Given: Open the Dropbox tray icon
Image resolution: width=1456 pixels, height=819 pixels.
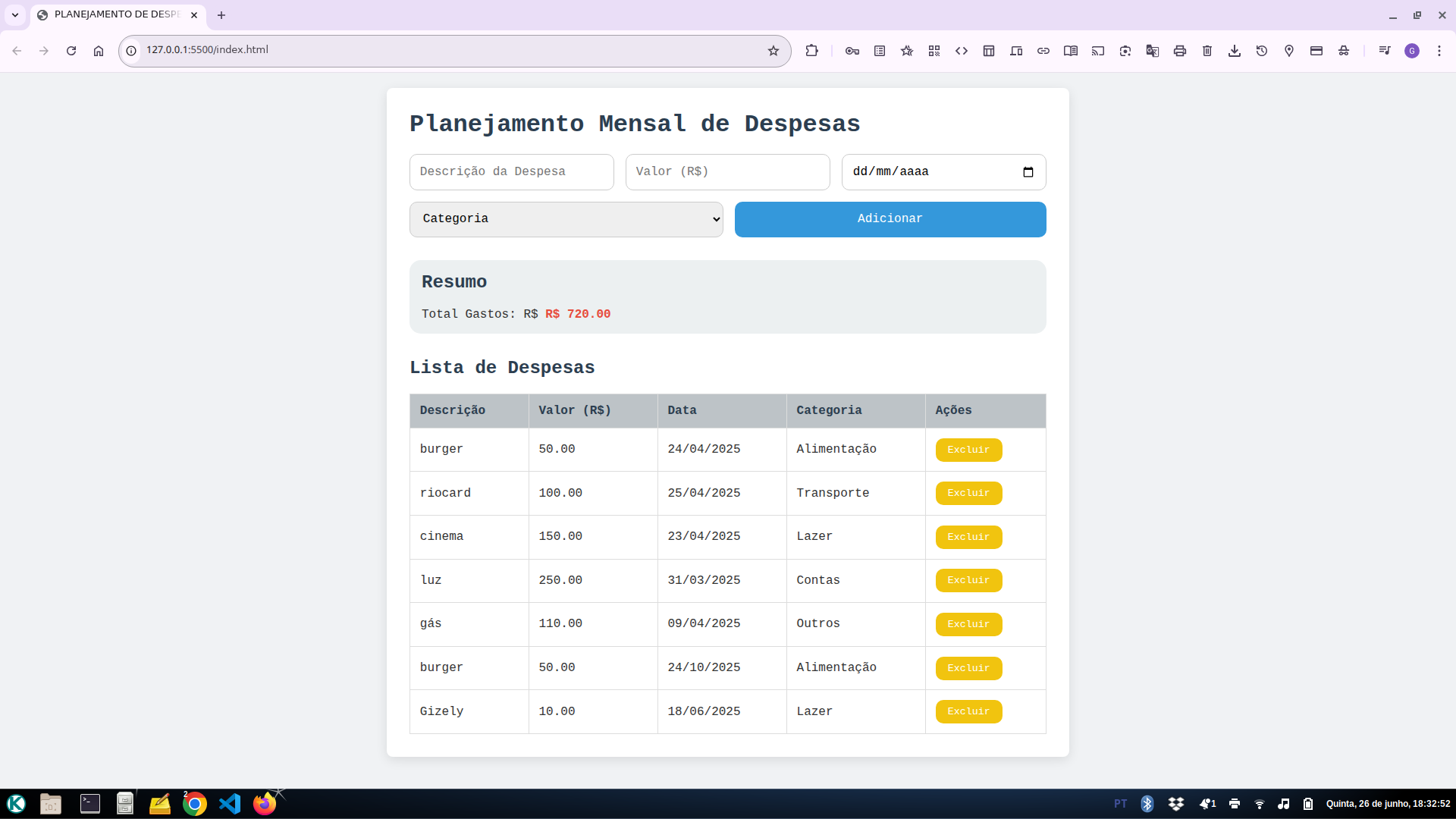Looking at the screenshot, I should [1176, 804].
